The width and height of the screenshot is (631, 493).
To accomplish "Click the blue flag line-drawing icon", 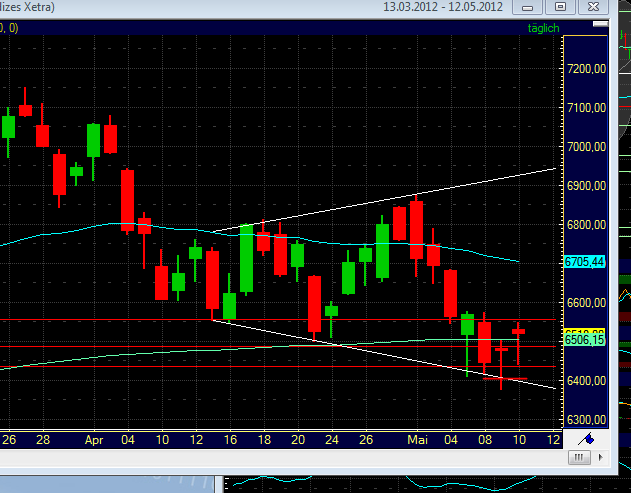I will (x=586, y=439).
